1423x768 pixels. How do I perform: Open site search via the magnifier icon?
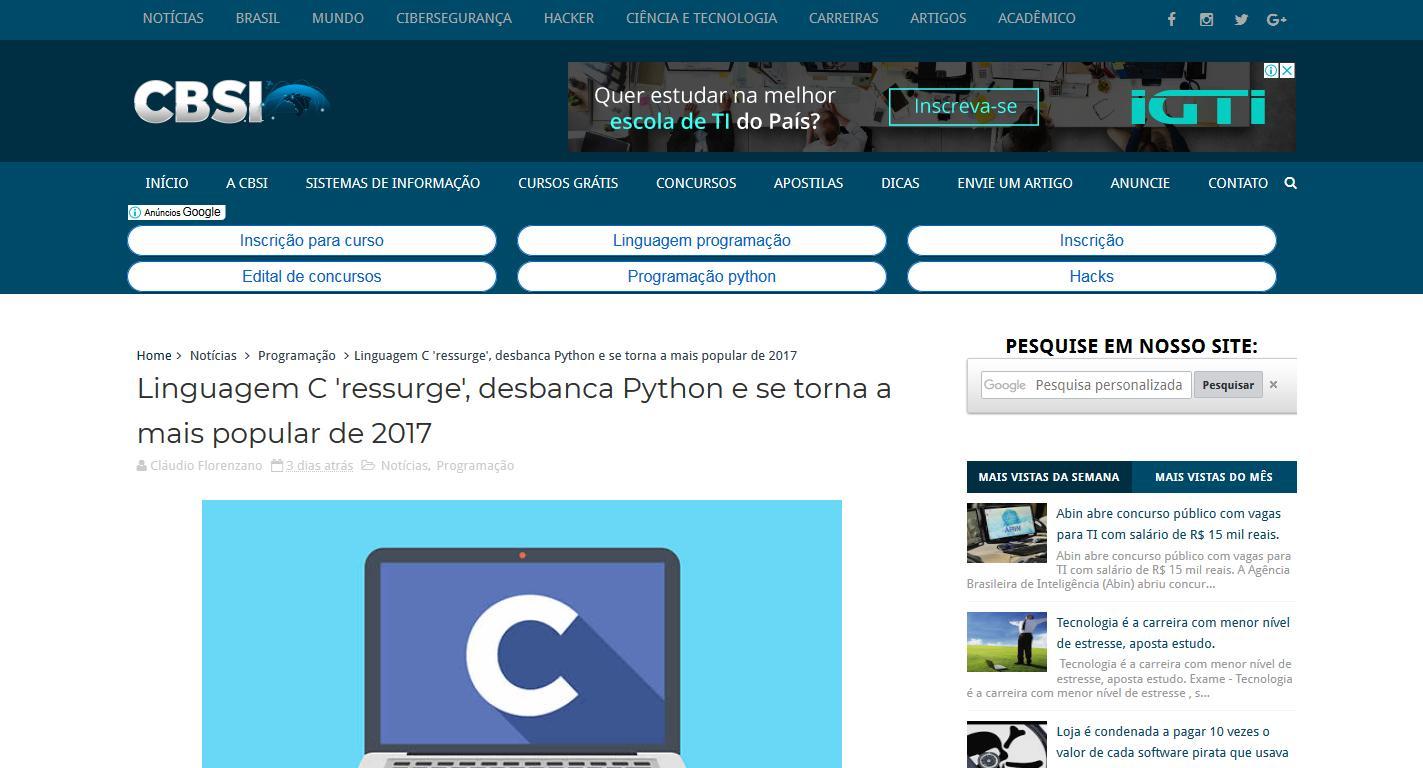coord(1290,183)
